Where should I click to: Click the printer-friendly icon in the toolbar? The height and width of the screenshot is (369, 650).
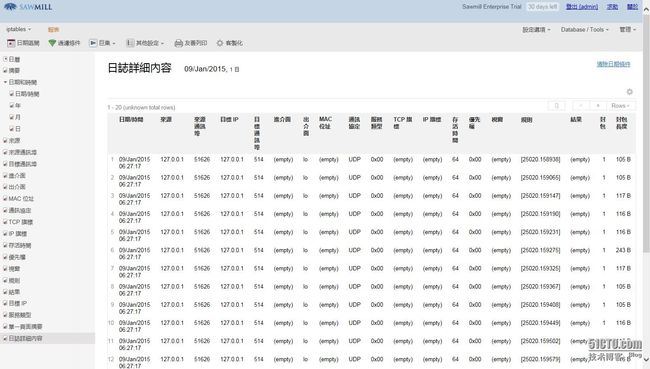tap(179, 43)
